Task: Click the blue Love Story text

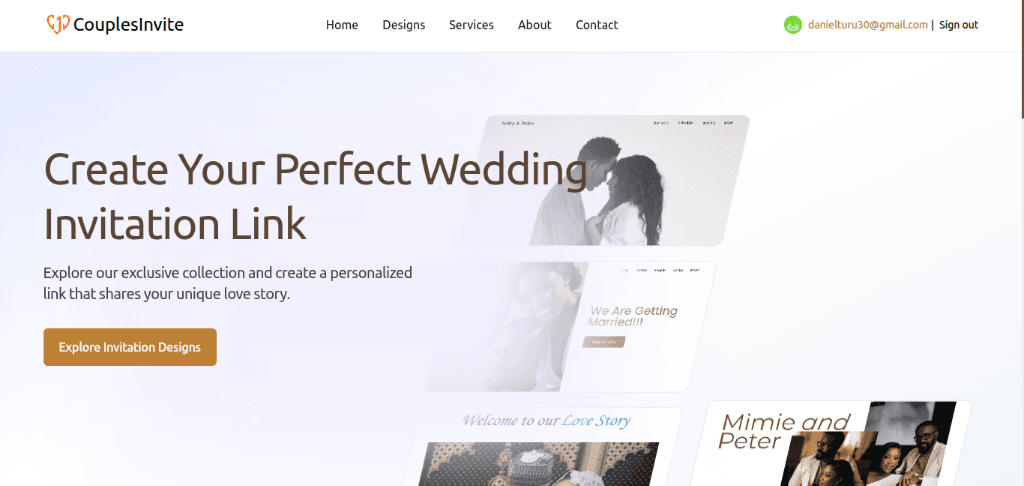Action: tap(596, 420)
